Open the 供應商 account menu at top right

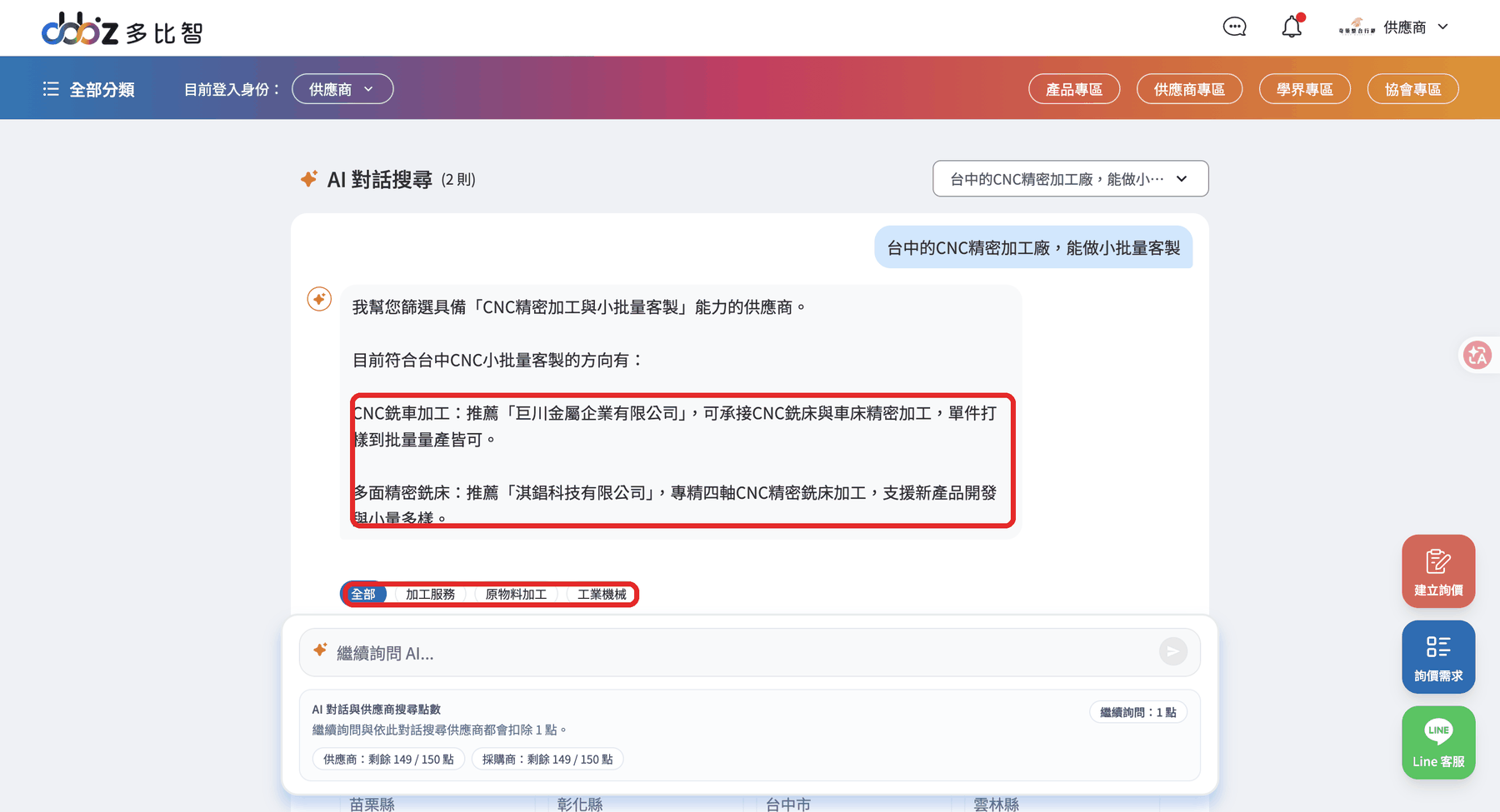pyautogui.click(x=1416, y=27)
